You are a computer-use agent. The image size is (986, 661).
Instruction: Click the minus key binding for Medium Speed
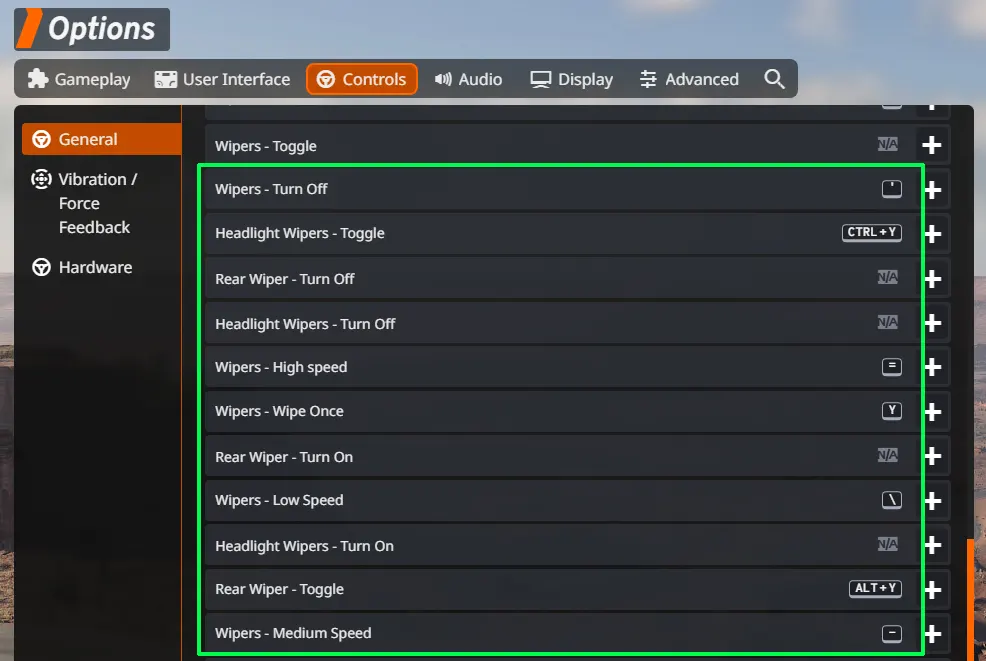click(x=892, y=633)
